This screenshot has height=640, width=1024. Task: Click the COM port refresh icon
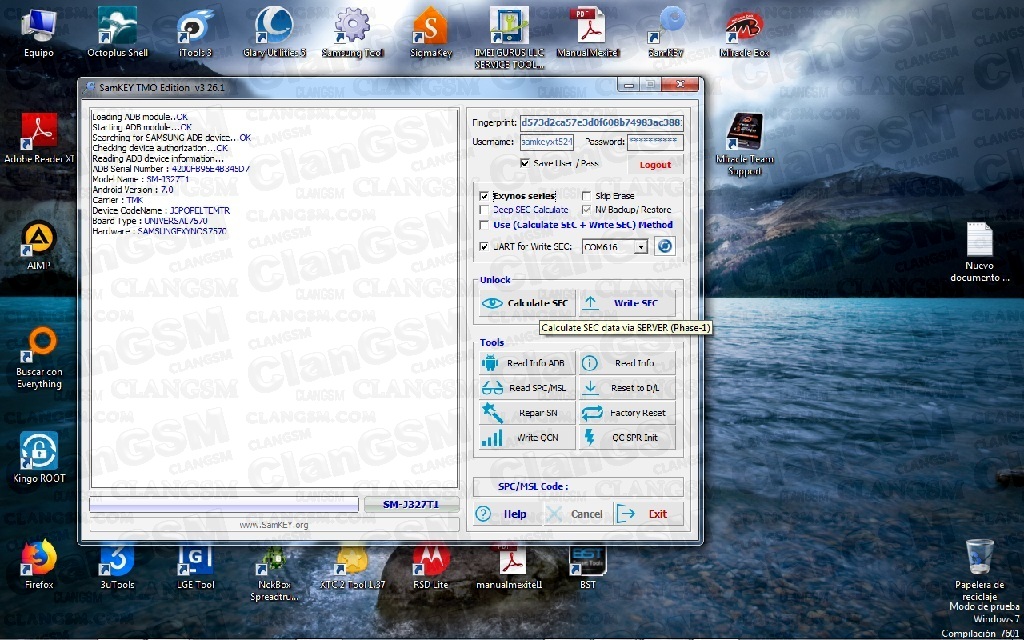pos(664,246)
